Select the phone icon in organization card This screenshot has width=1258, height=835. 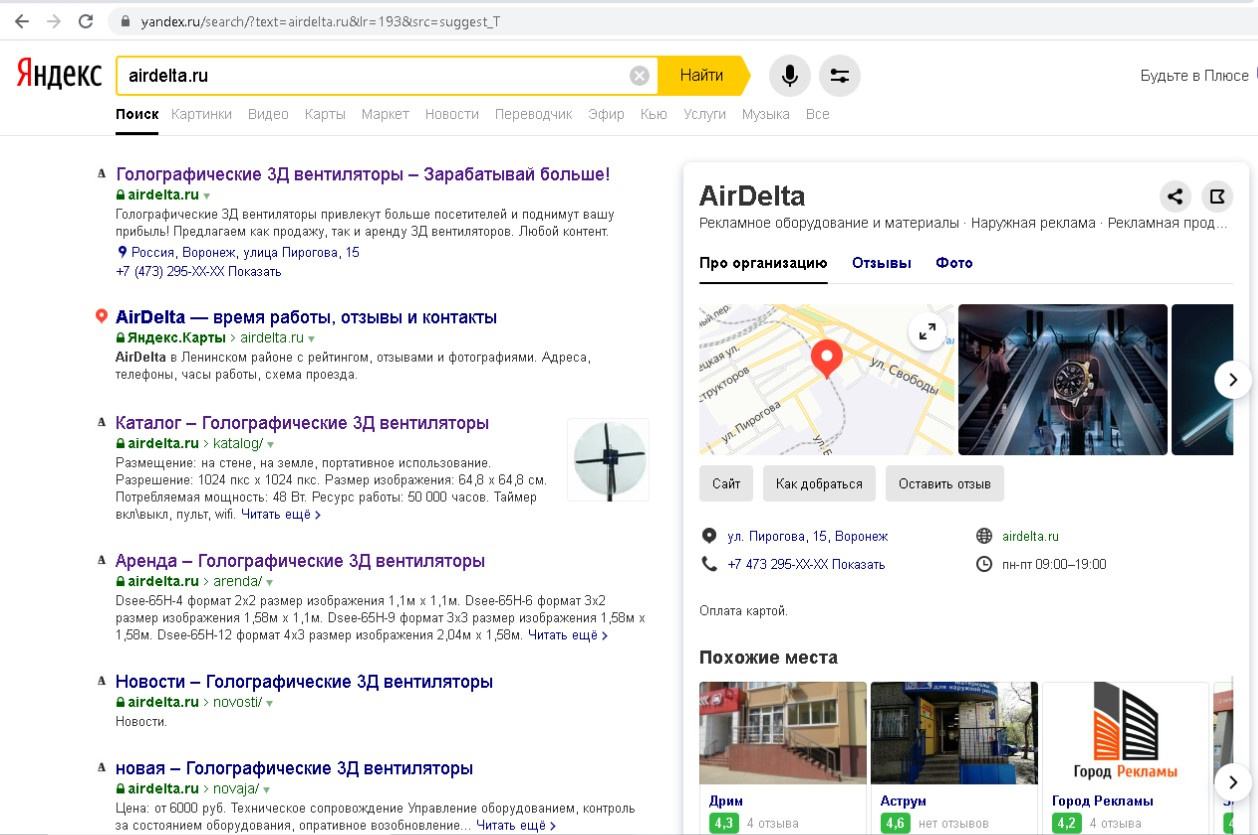(710, 564)
